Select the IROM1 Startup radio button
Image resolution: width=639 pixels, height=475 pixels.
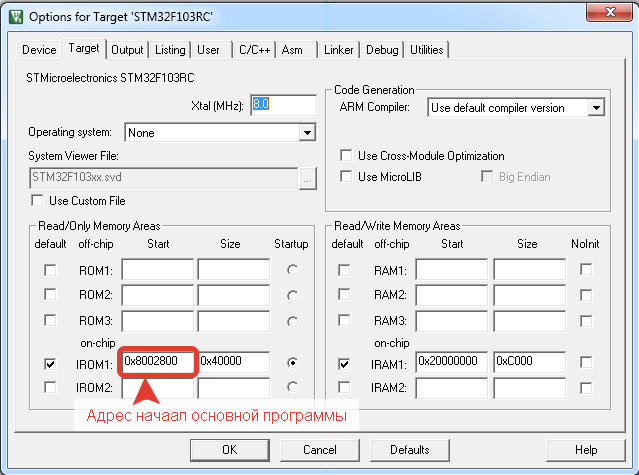click(x=292, y=362)
